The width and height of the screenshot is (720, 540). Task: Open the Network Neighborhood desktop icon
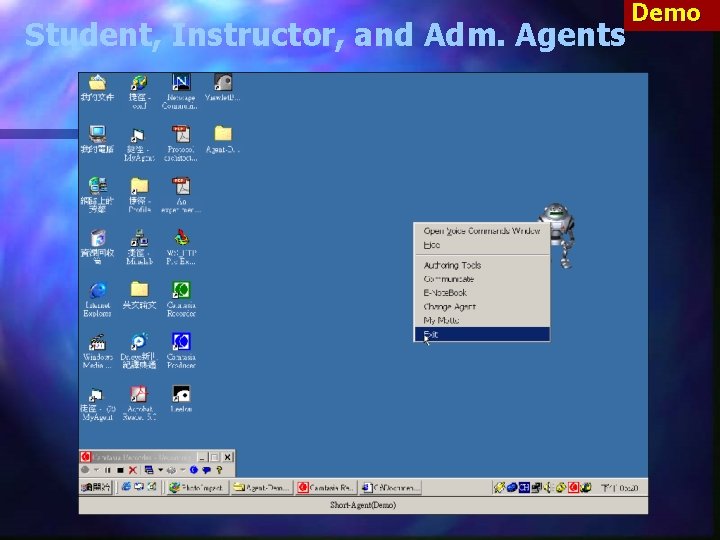97,195
